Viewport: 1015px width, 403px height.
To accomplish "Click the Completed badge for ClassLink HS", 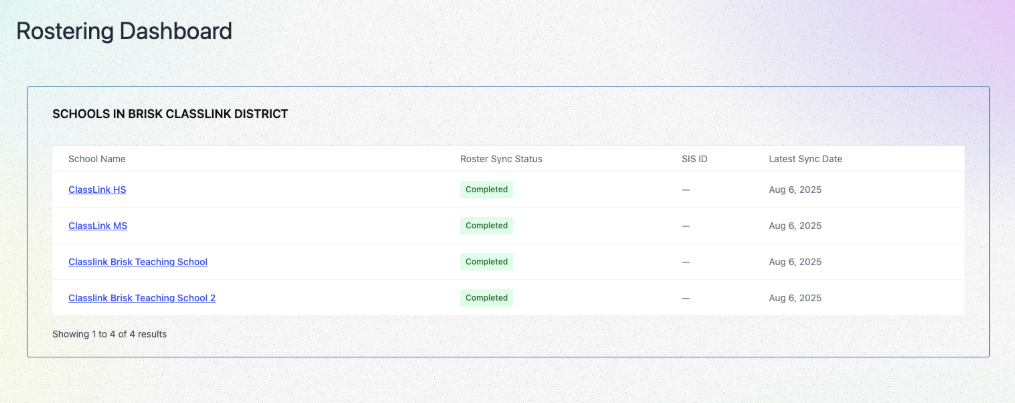I will (x=486, y=189).
